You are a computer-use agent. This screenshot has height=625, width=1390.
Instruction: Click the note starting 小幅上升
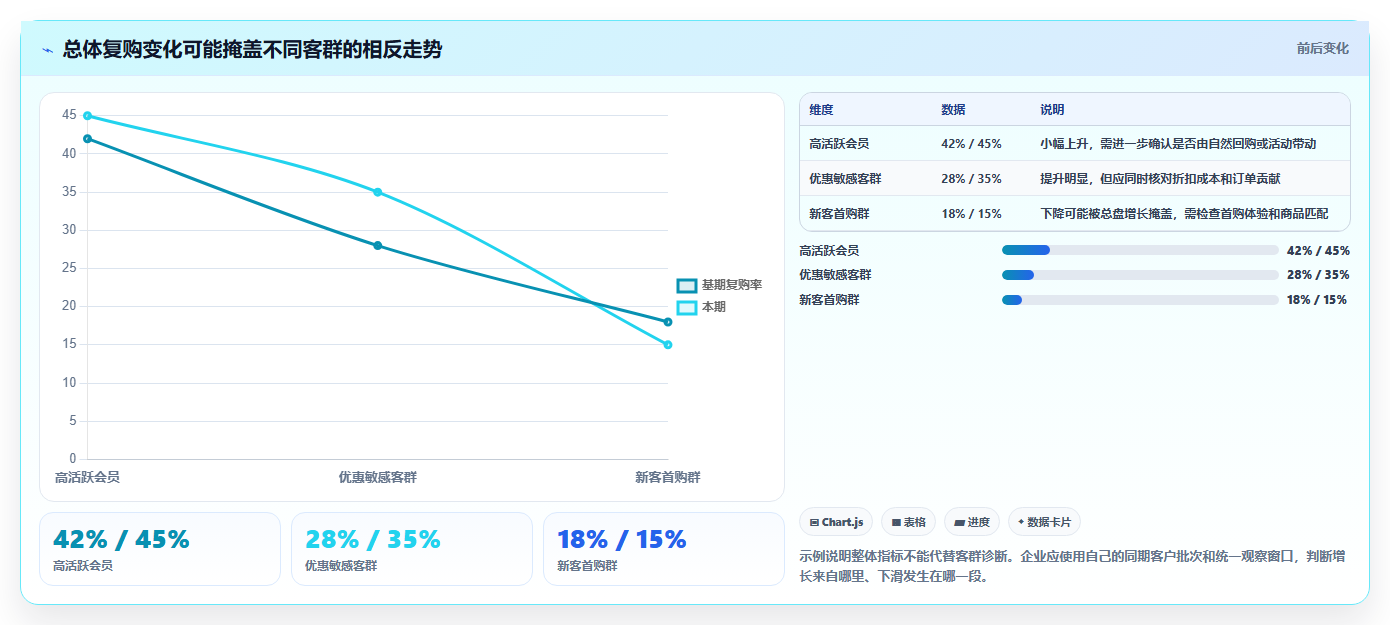tap(1178, 144)
